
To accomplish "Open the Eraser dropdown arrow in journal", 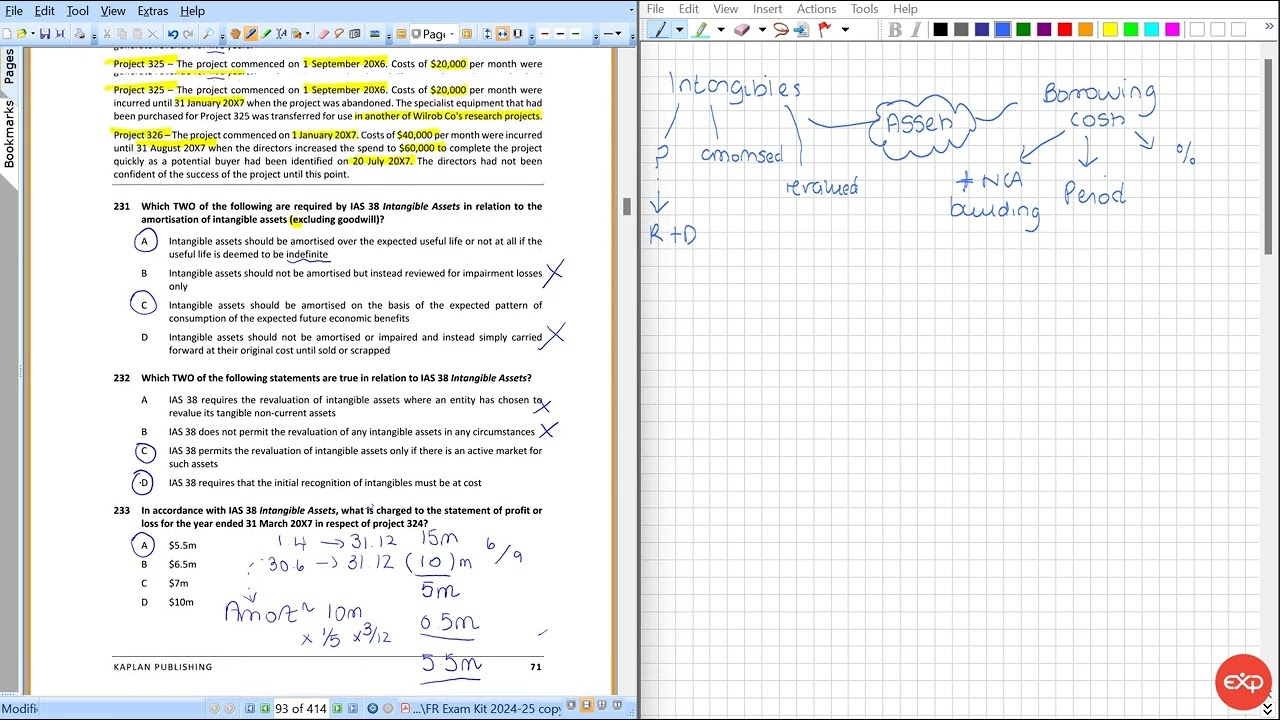I will coord(762,30).
